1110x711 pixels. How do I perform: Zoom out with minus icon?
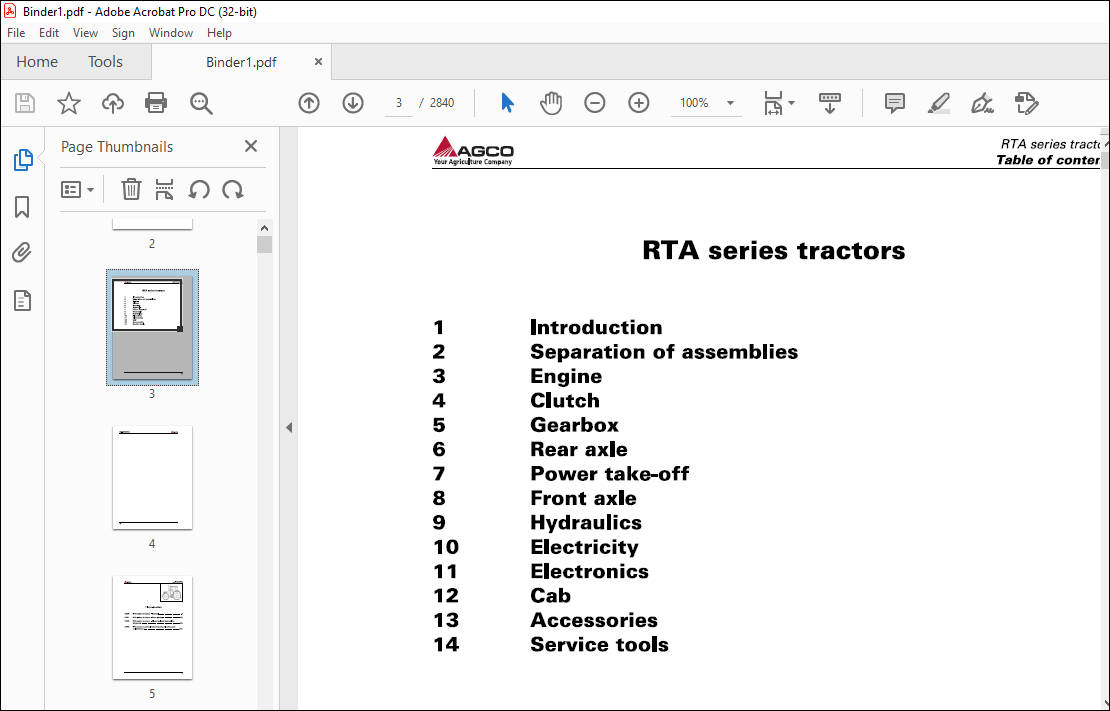(595, 103)
